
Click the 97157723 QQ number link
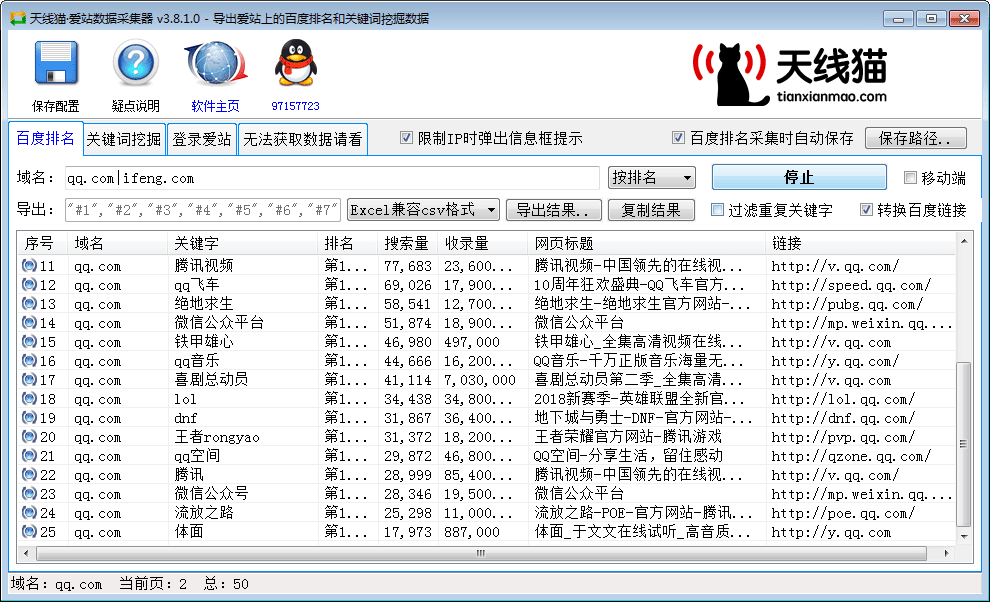(x=295, y=106)
